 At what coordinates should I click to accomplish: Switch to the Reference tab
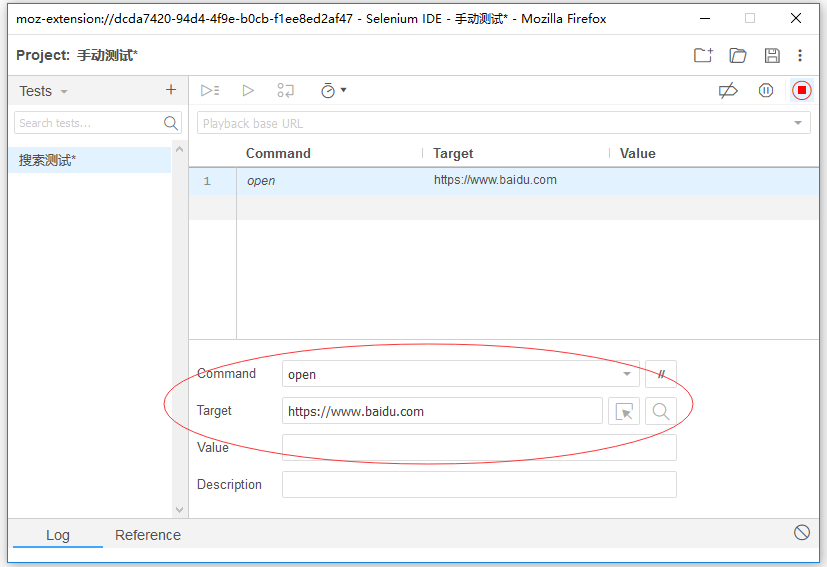[x=148, y=535]
